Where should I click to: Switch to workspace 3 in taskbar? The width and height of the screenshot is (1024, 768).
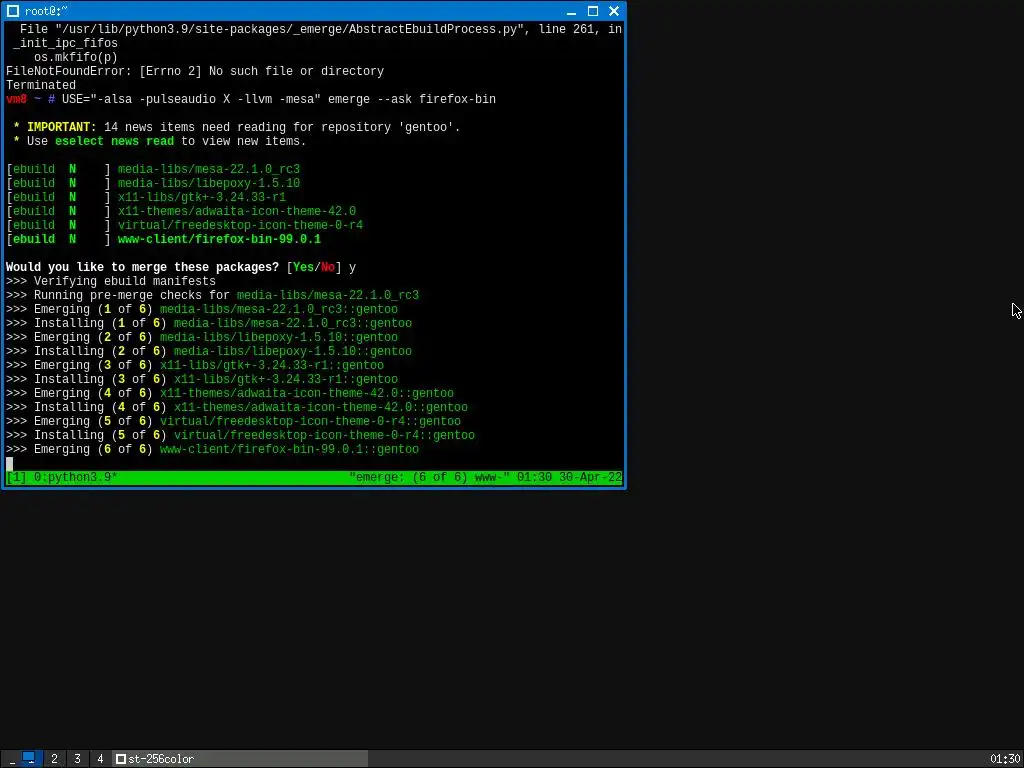pos(77,759)
